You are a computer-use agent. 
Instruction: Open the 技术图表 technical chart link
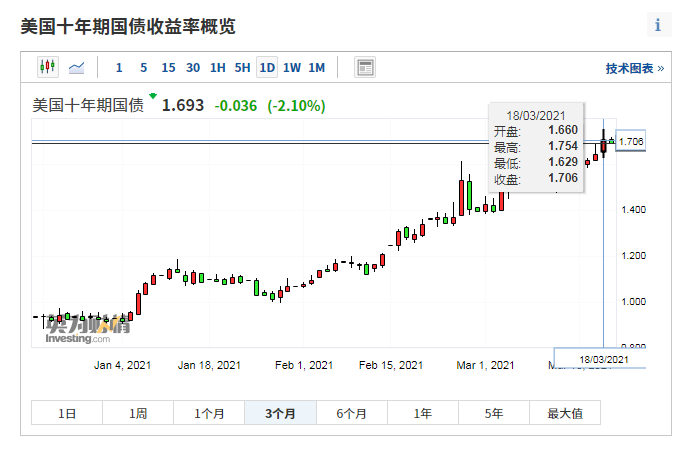tap(634, 69)
